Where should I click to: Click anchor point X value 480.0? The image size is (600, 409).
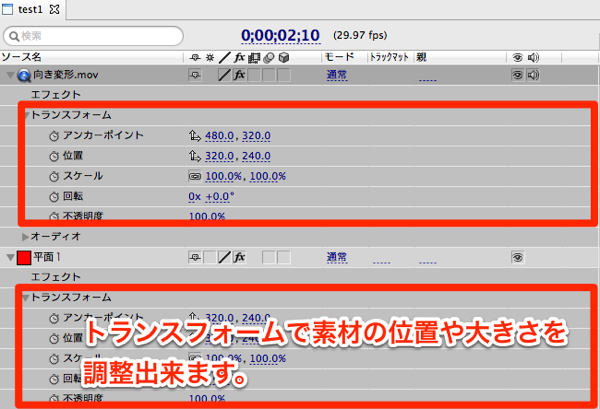coord(219,136)
